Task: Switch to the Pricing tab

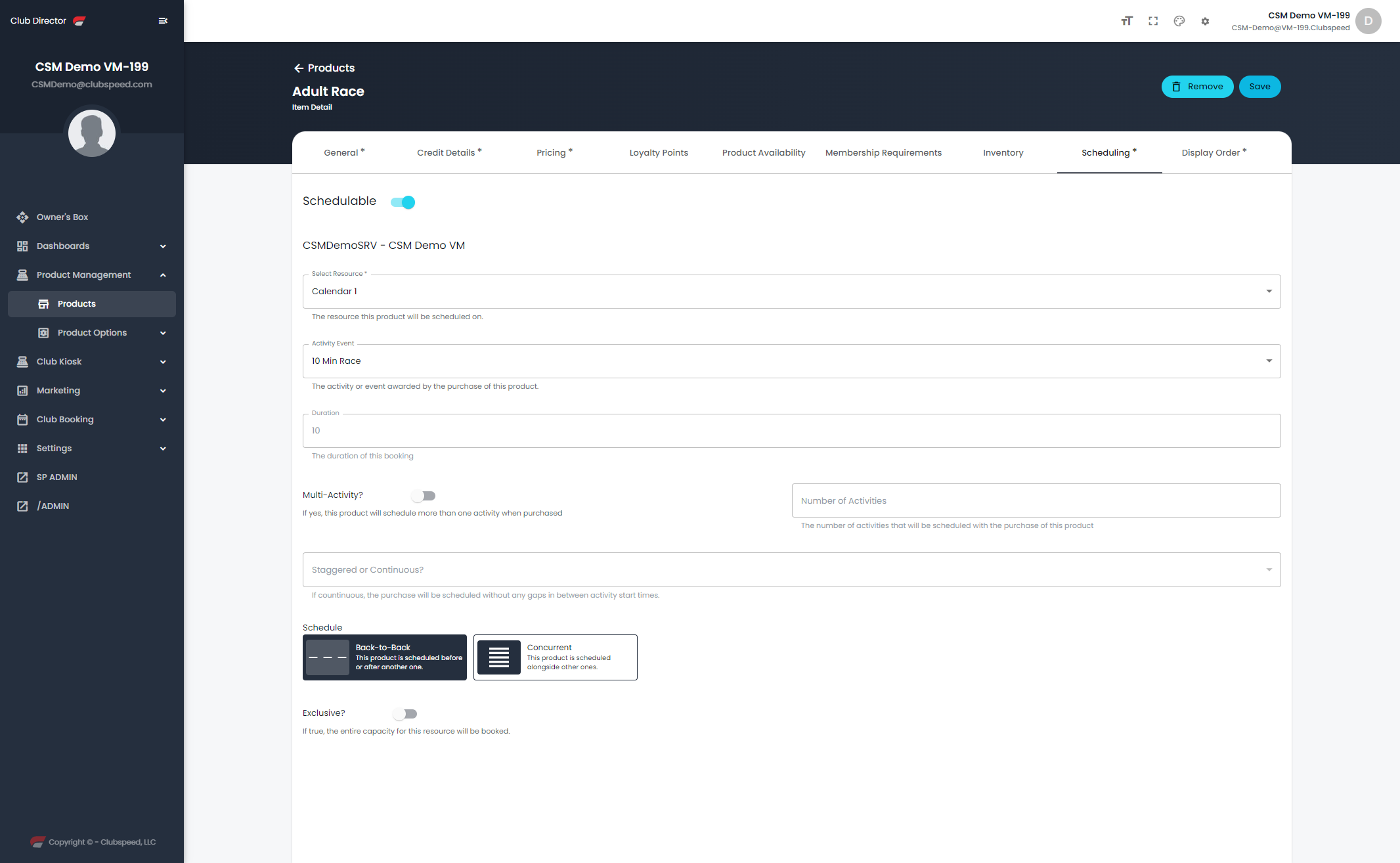Action: [554, 152]
